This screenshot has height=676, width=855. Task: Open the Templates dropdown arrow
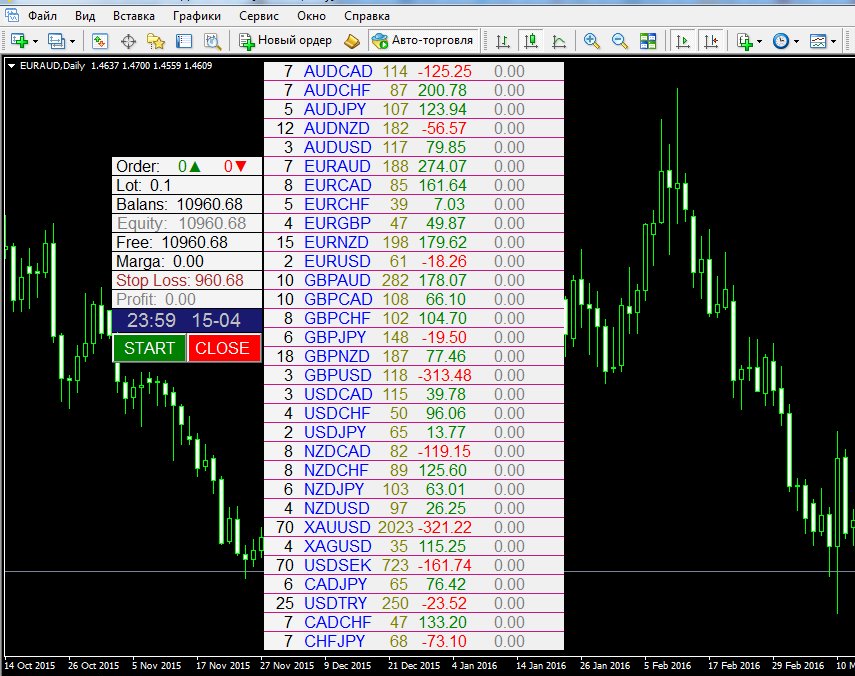tap(834, 41)
